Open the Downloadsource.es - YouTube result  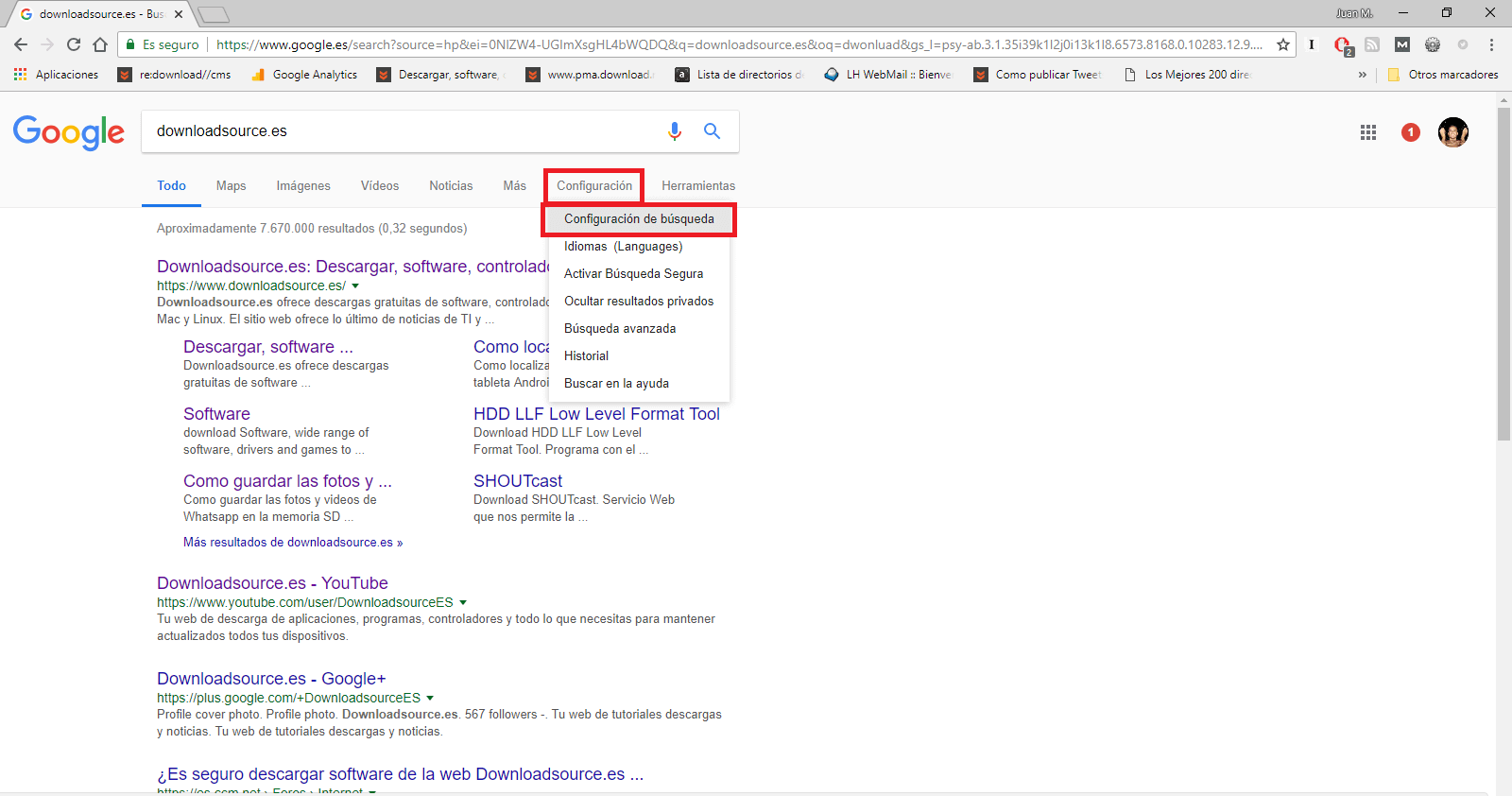(272, 583)
